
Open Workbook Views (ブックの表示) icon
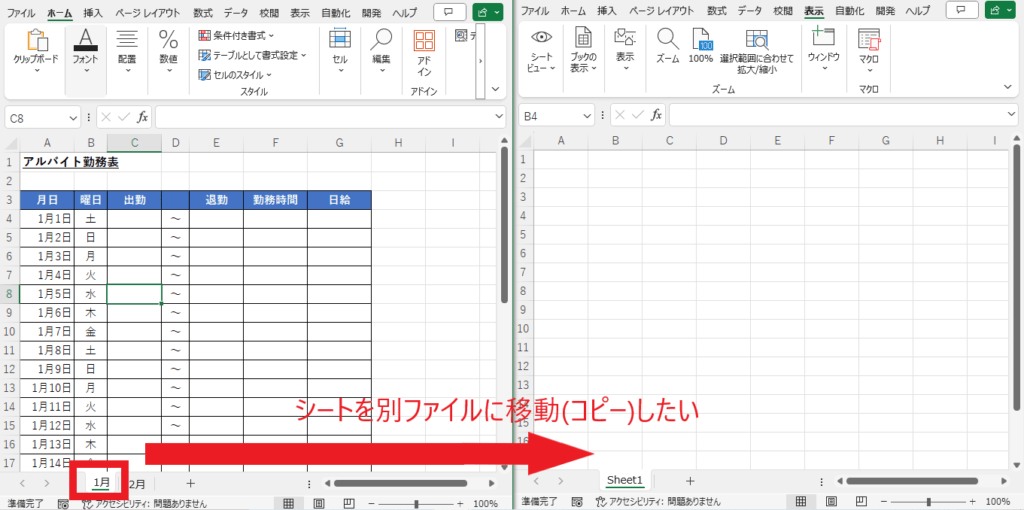pos(583,51)
